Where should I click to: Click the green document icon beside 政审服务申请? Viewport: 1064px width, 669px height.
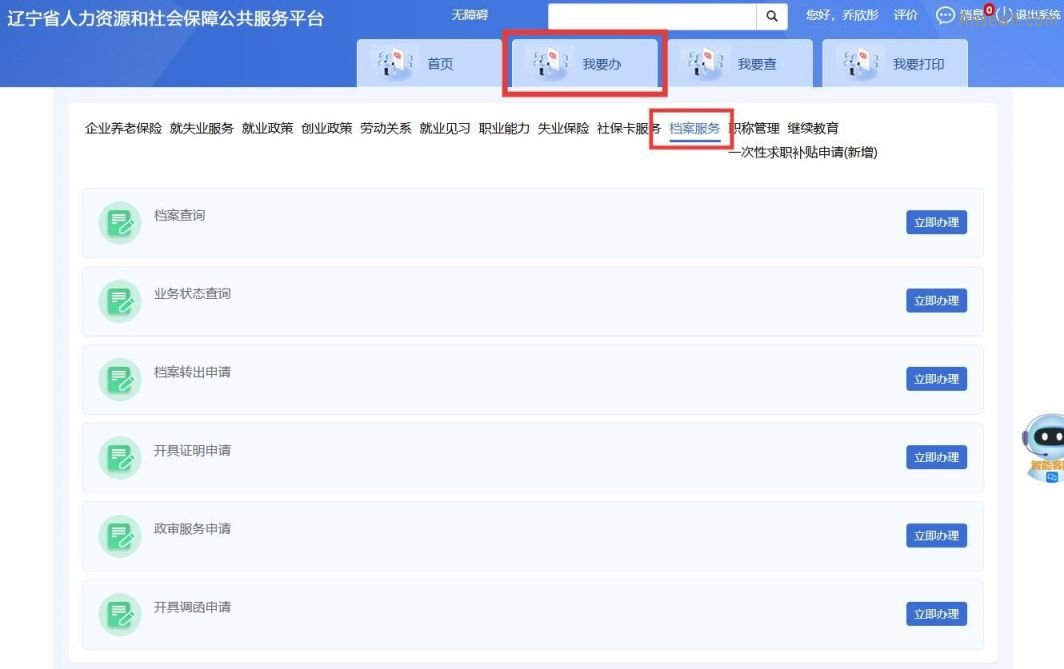point(120,536)
